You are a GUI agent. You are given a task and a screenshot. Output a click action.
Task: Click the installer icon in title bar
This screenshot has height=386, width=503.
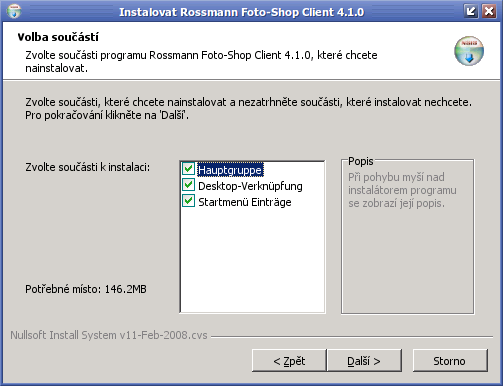point(14,11)
